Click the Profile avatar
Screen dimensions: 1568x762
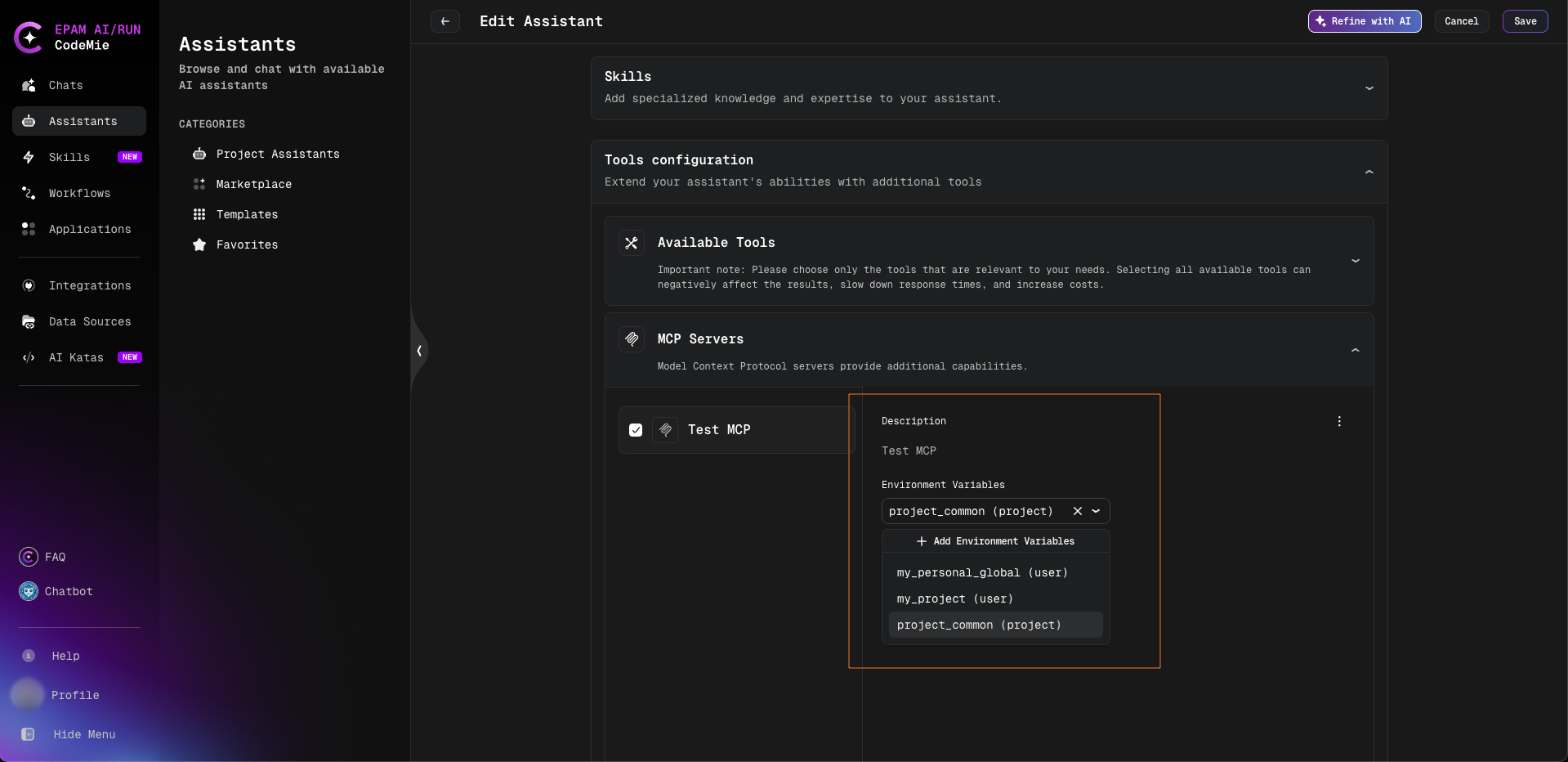point(28,695)
